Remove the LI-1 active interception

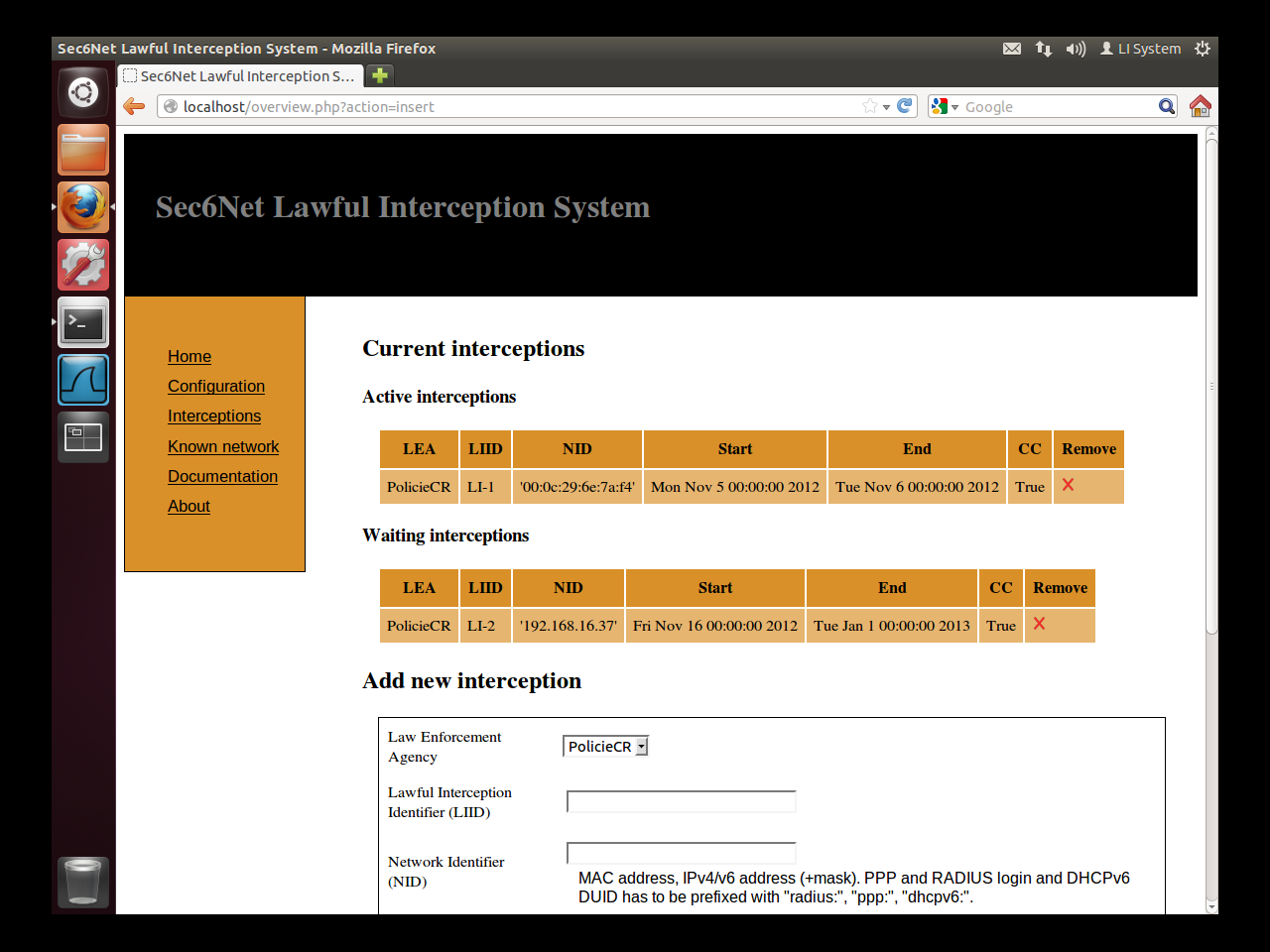[x=1068, y=485]
